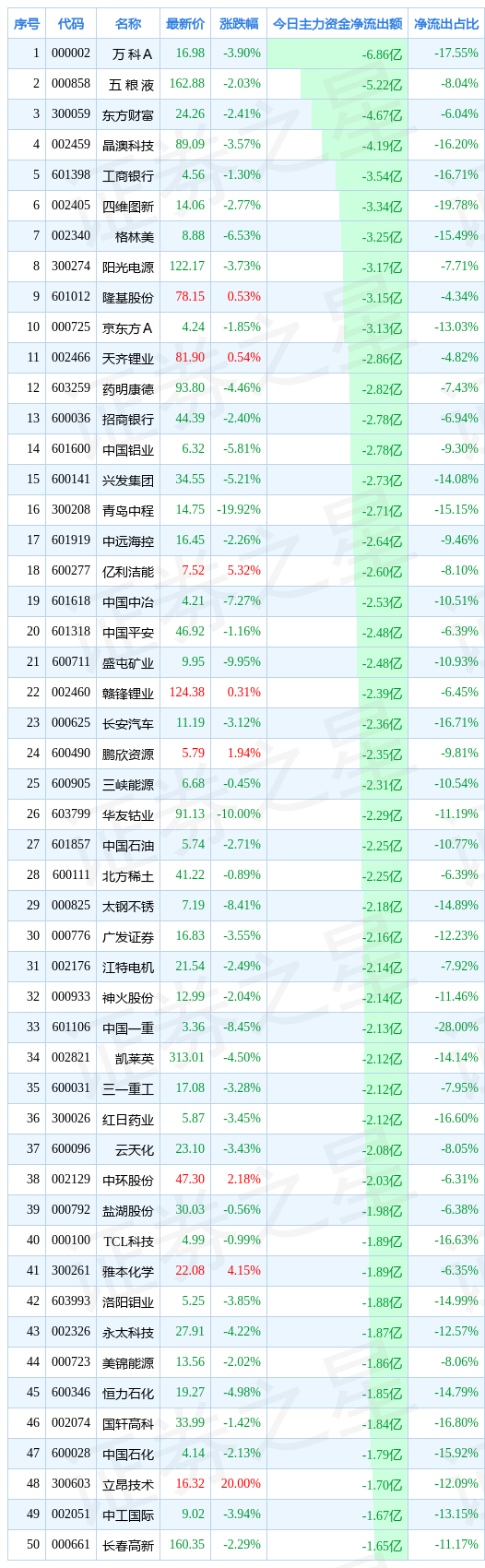485x1568 pixels.
Task: Click the -9.95% change for 盛屯矿业
Action: [x=242, y=662]
